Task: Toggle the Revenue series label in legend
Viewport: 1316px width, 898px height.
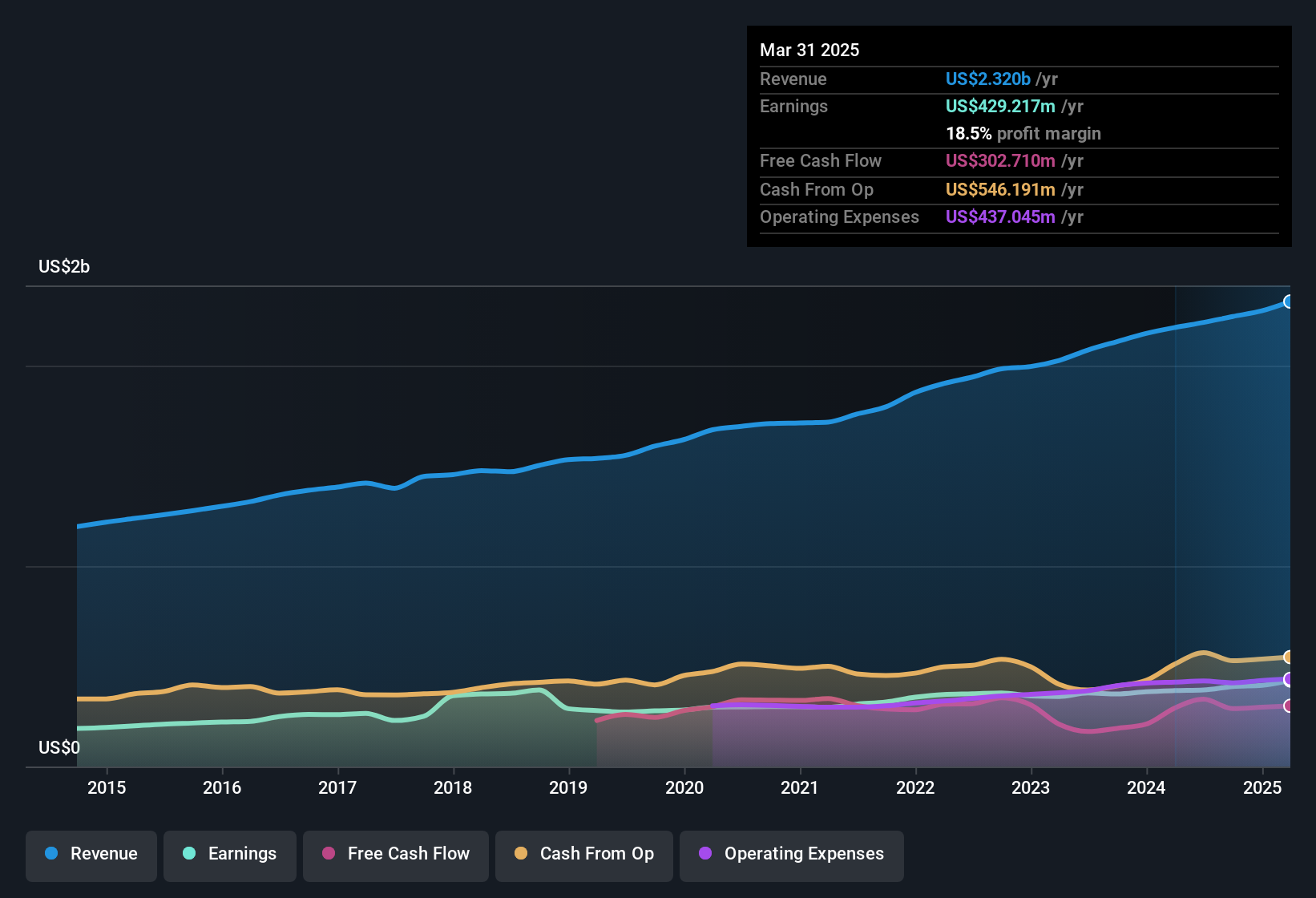Action: tap(103, 853)
